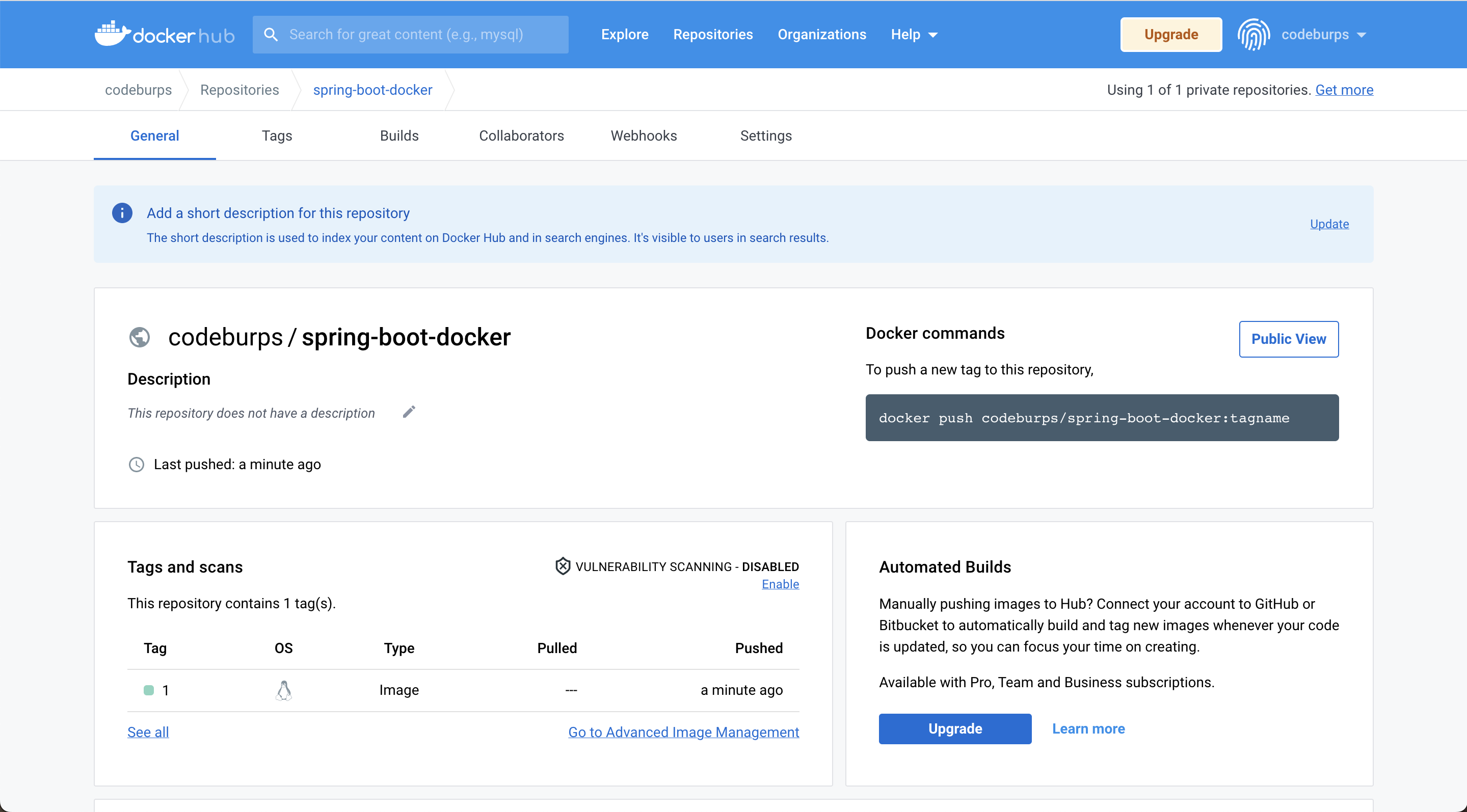The image size is (1467, 812).
Task: Click Update in the description banner
Action: (1329, 224)
